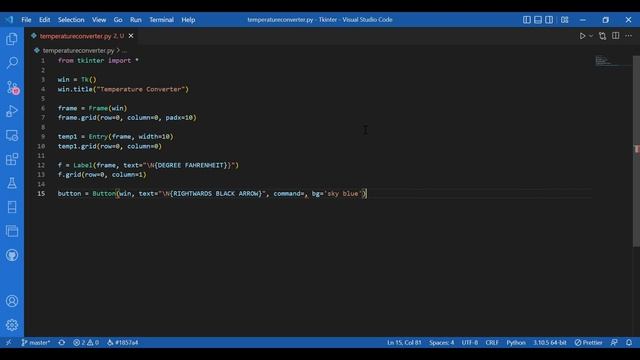This screenshot has height=360, width=640.
Task: Open the Search view
Action: coord(12,62)
